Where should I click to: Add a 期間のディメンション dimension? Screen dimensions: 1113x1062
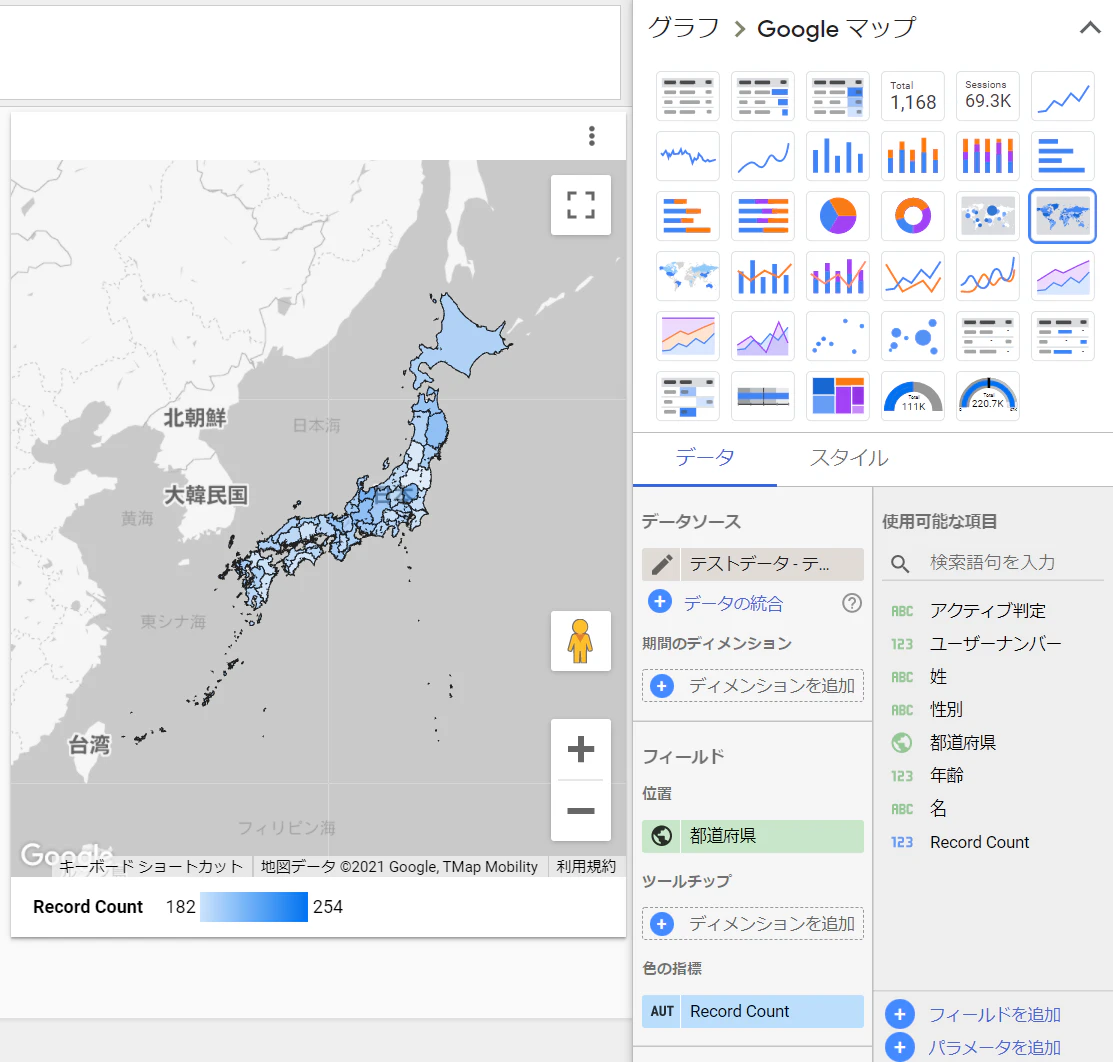tap(753, 686)
